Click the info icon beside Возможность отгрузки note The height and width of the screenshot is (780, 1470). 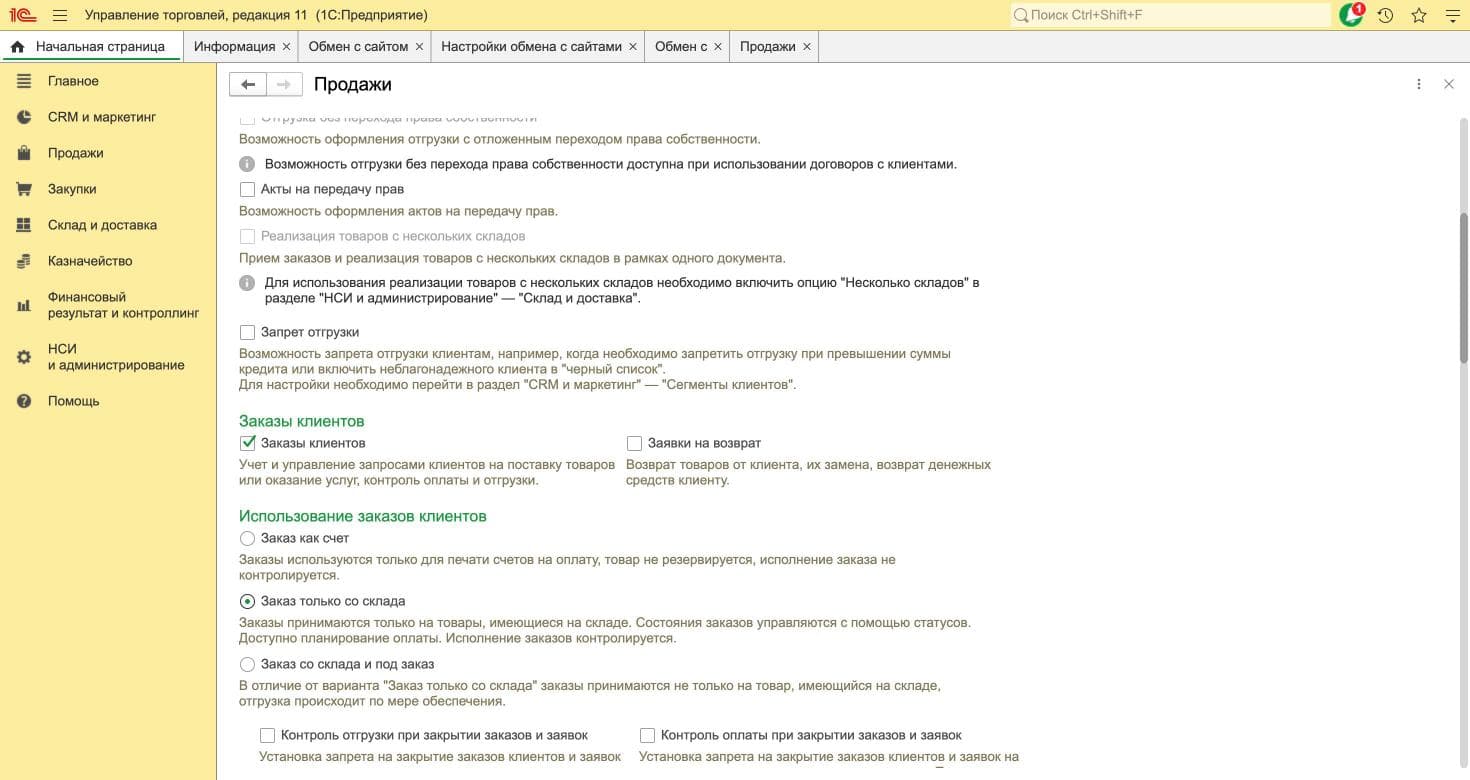[x=247, y=164]
